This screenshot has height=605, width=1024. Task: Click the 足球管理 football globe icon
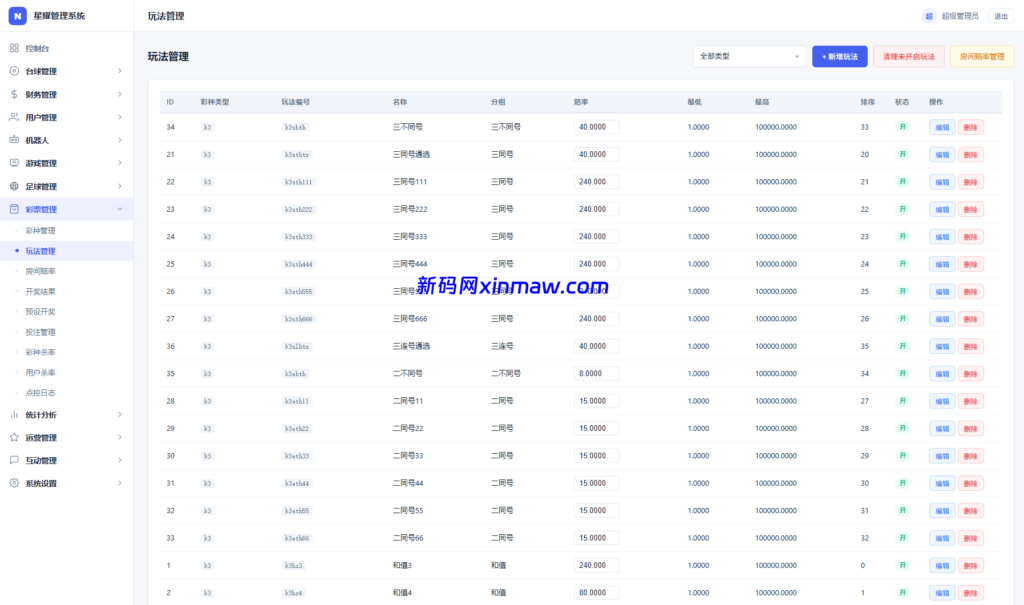14,186
